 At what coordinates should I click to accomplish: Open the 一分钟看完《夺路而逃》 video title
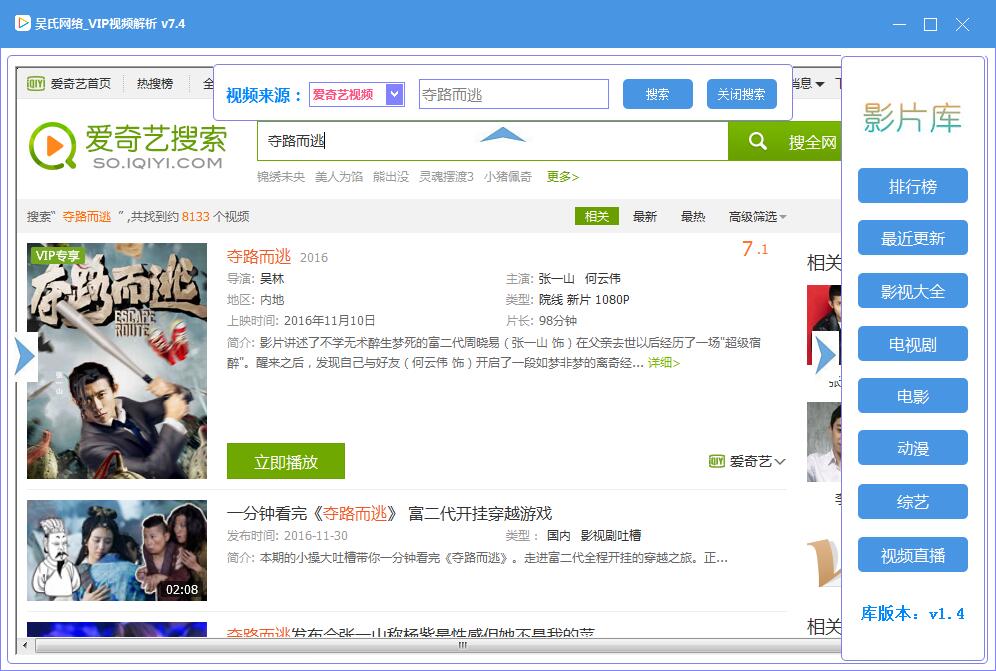point(389,513)
